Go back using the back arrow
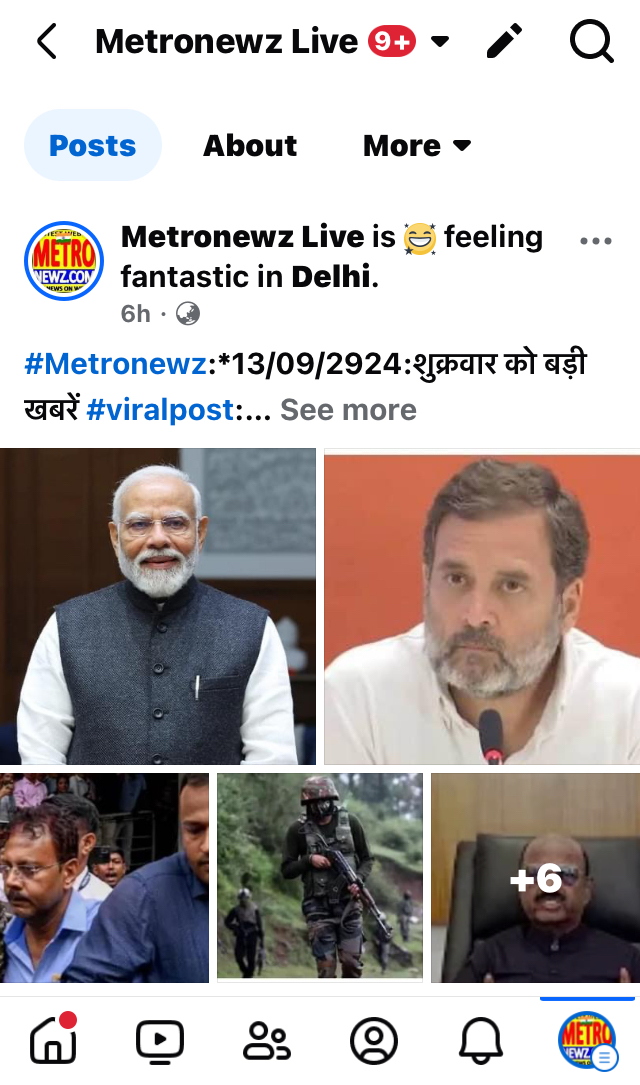Screen dimensions: 640x1085 pyautogui.click(x=46, y=42)
